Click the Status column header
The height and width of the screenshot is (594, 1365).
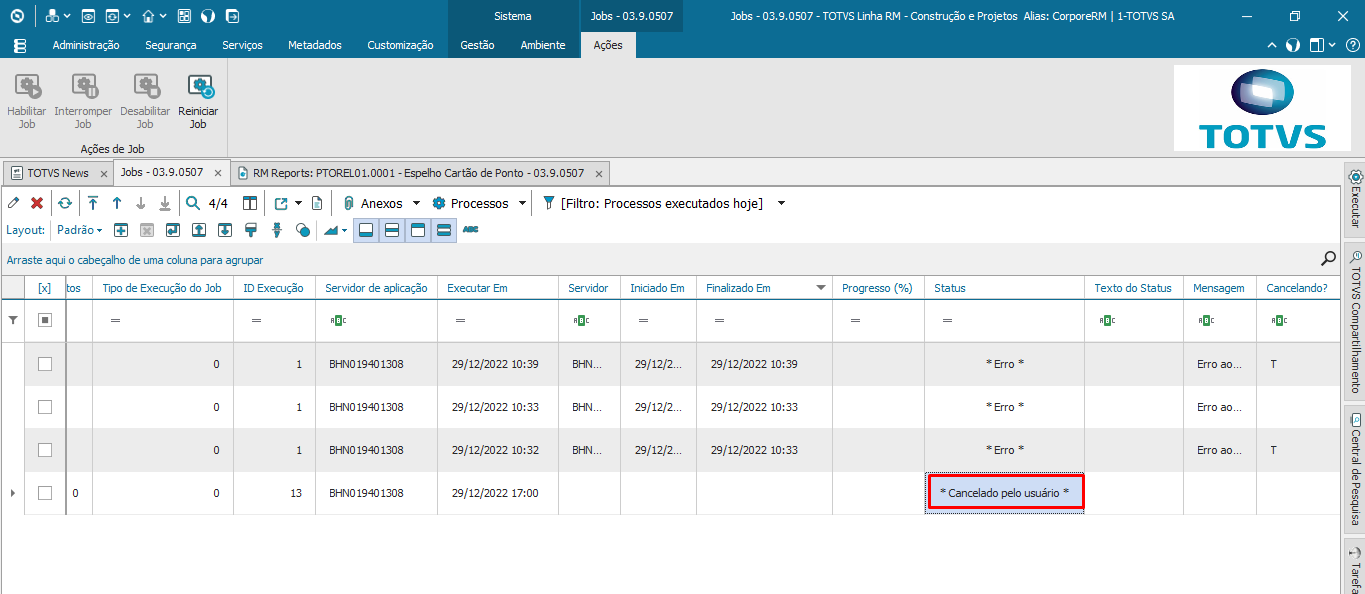[x=1004, y=288]
